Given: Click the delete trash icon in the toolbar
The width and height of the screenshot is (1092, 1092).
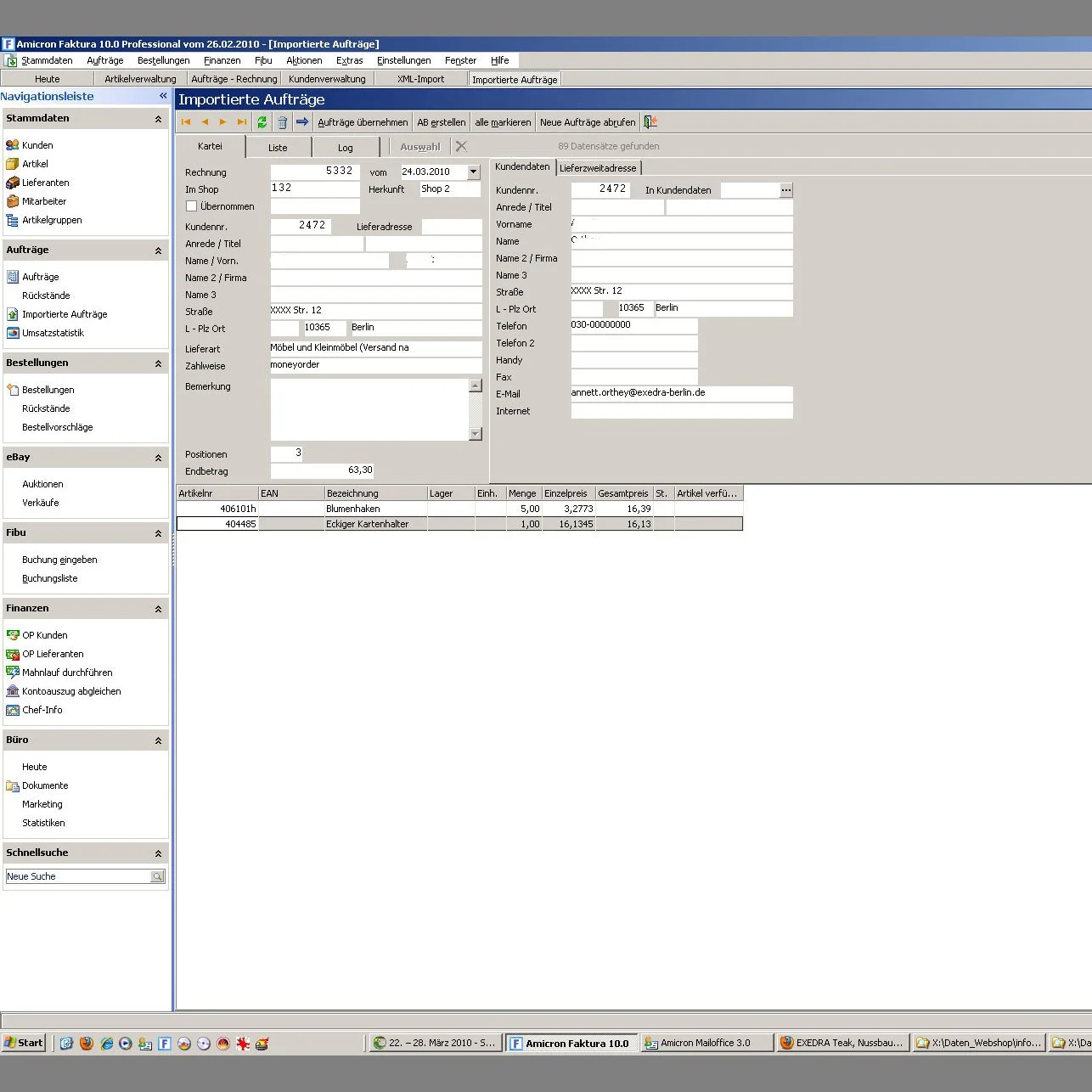Looking at the screenshot, I should [282, 121].
